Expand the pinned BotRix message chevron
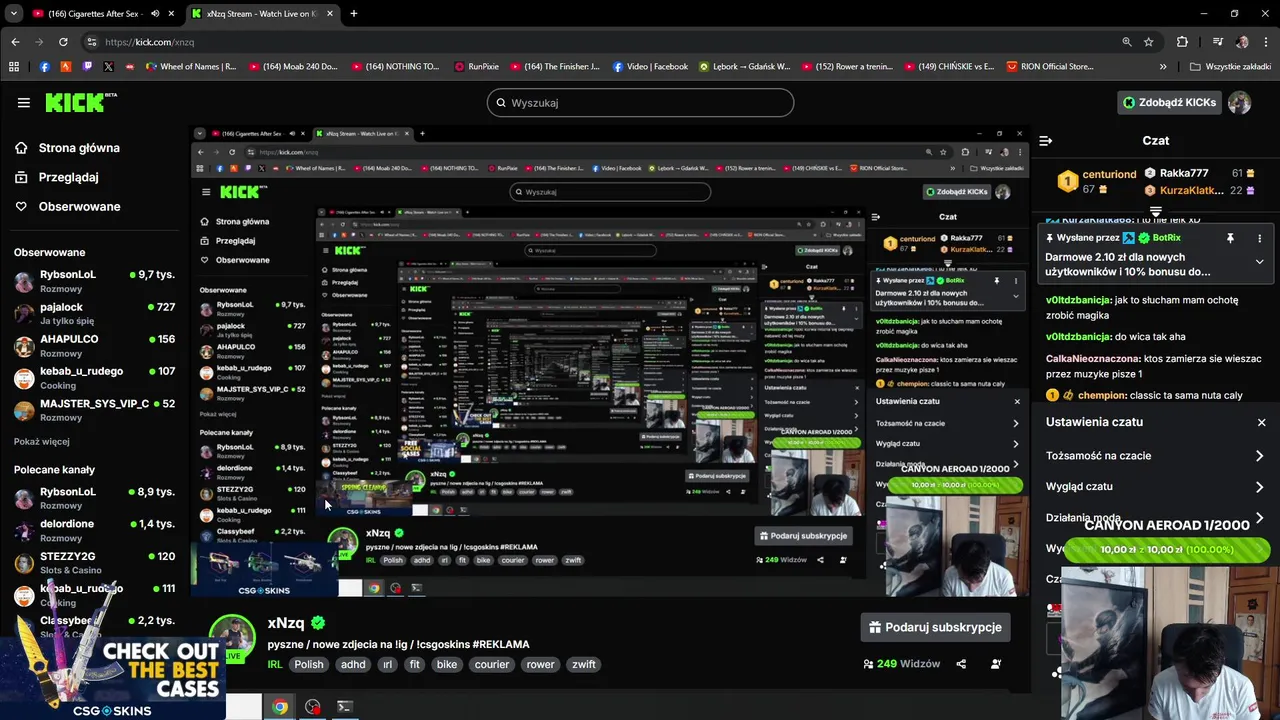1280x720 pixels. coord(1259,262)
